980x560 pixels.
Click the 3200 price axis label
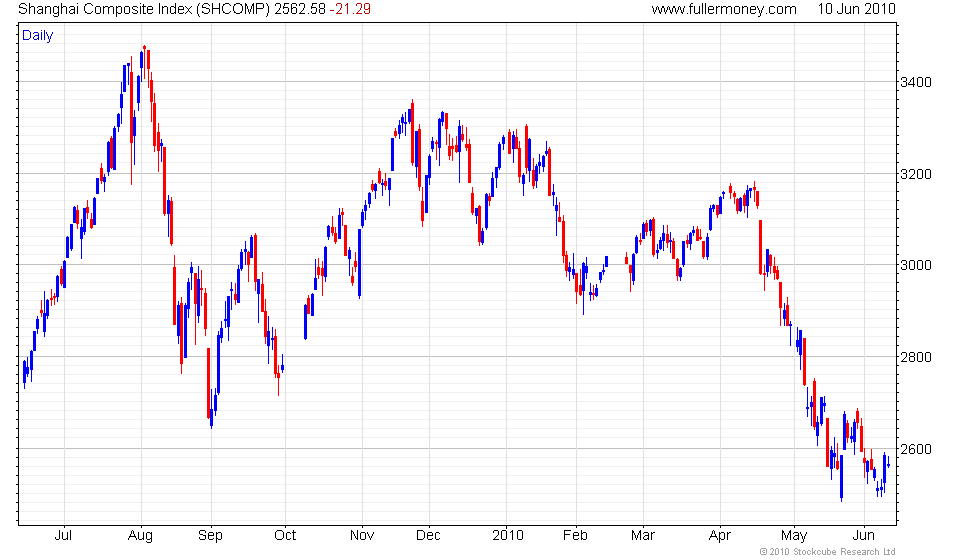(x=916, y=174)
